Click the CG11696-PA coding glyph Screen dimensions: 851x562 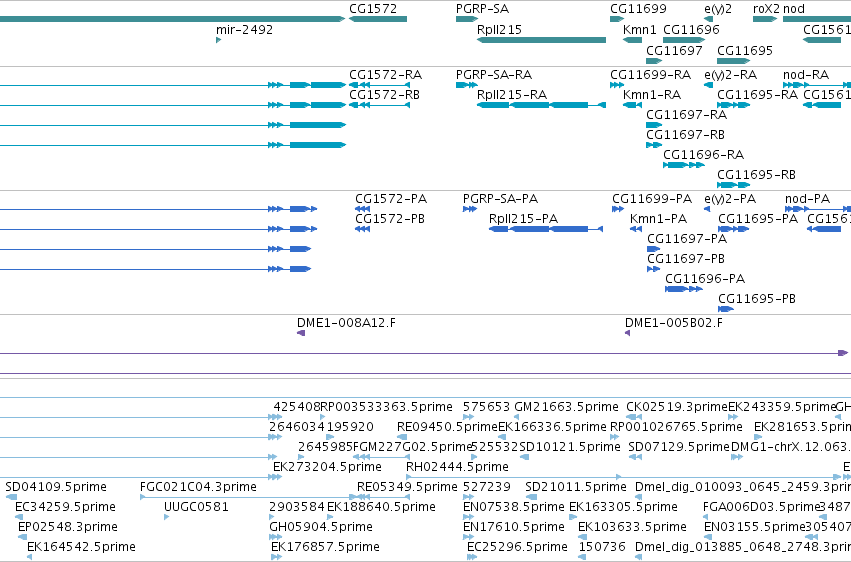click(x=684, y=290)
